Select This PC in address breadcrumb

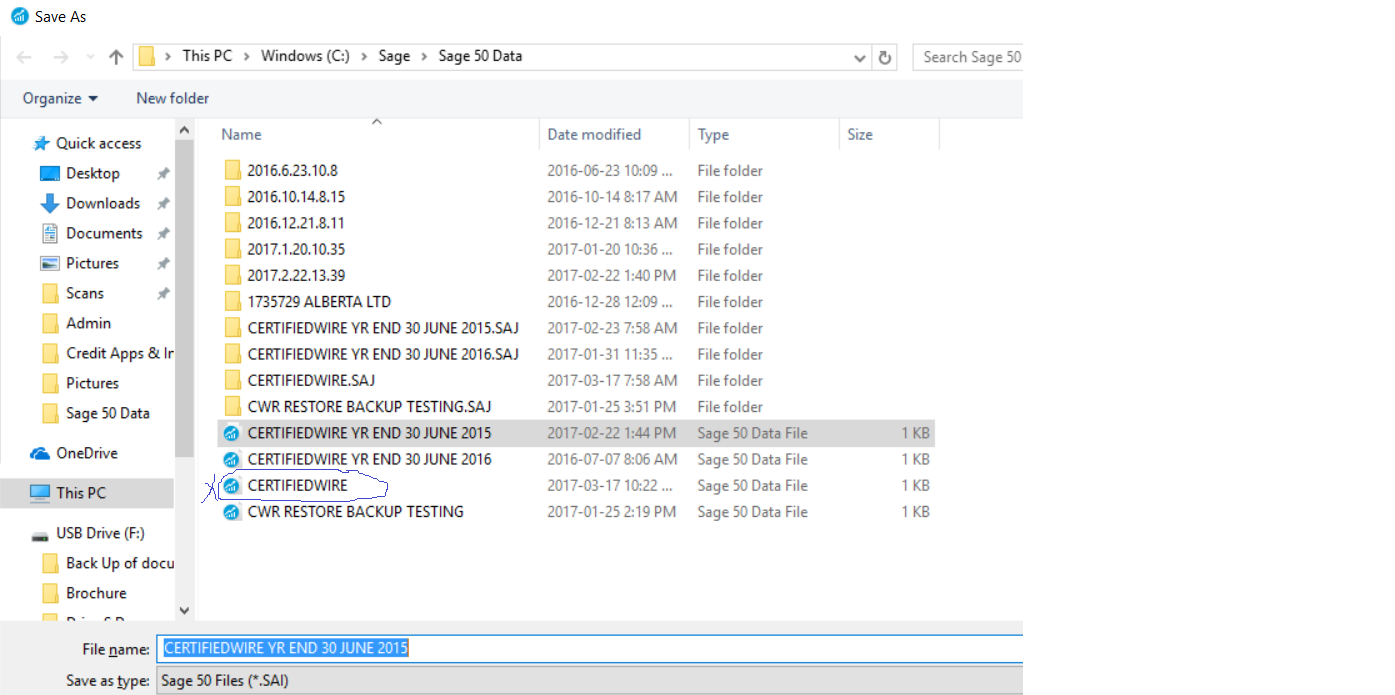click(x=207, y=56)
